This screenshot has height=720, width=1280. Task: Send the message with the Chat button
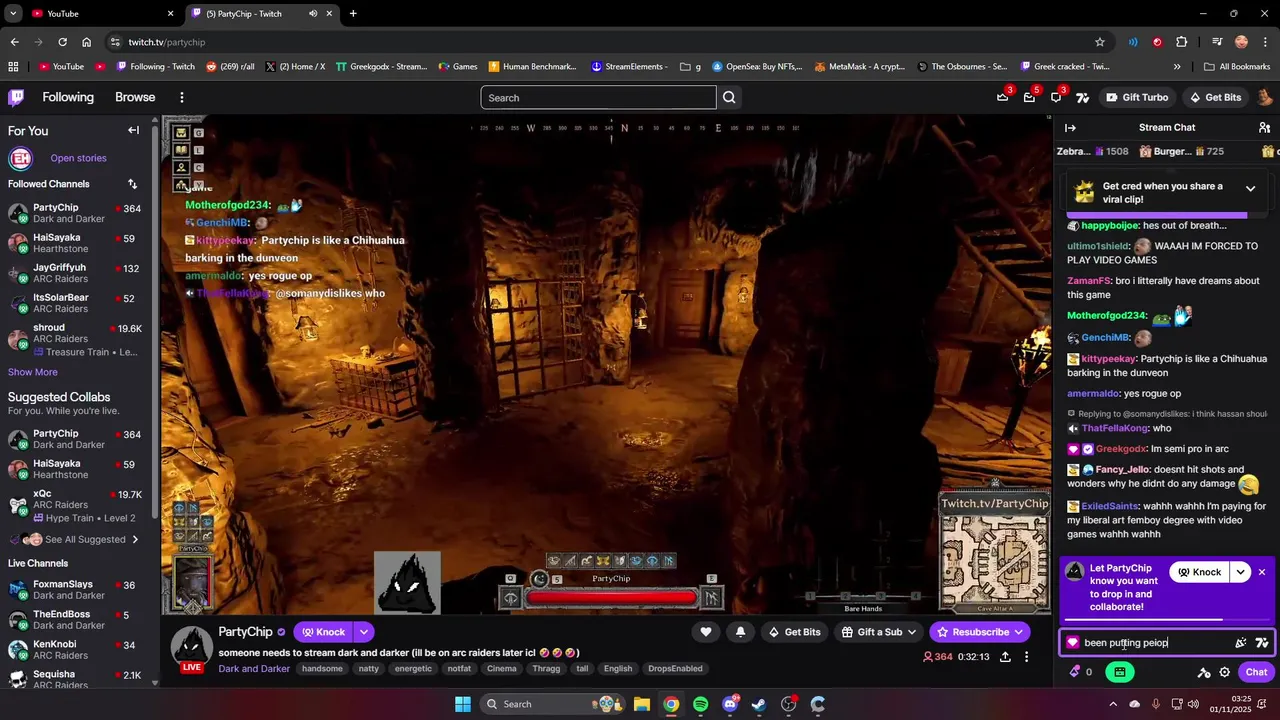(1256, 672)
